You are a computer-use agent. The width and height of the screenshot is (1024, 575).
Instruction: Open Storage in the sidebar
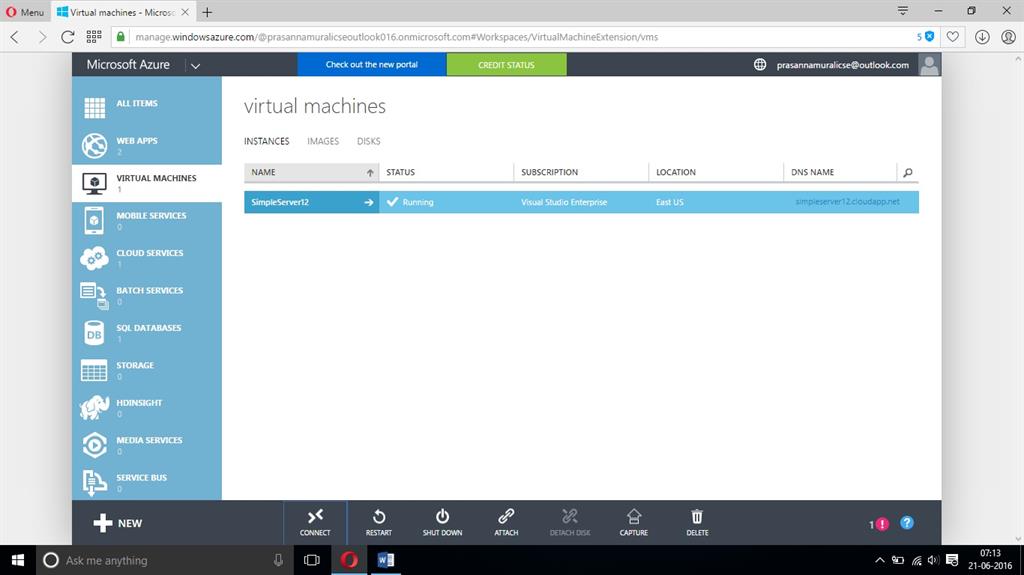pyautogui.click(x=147, y=370)
